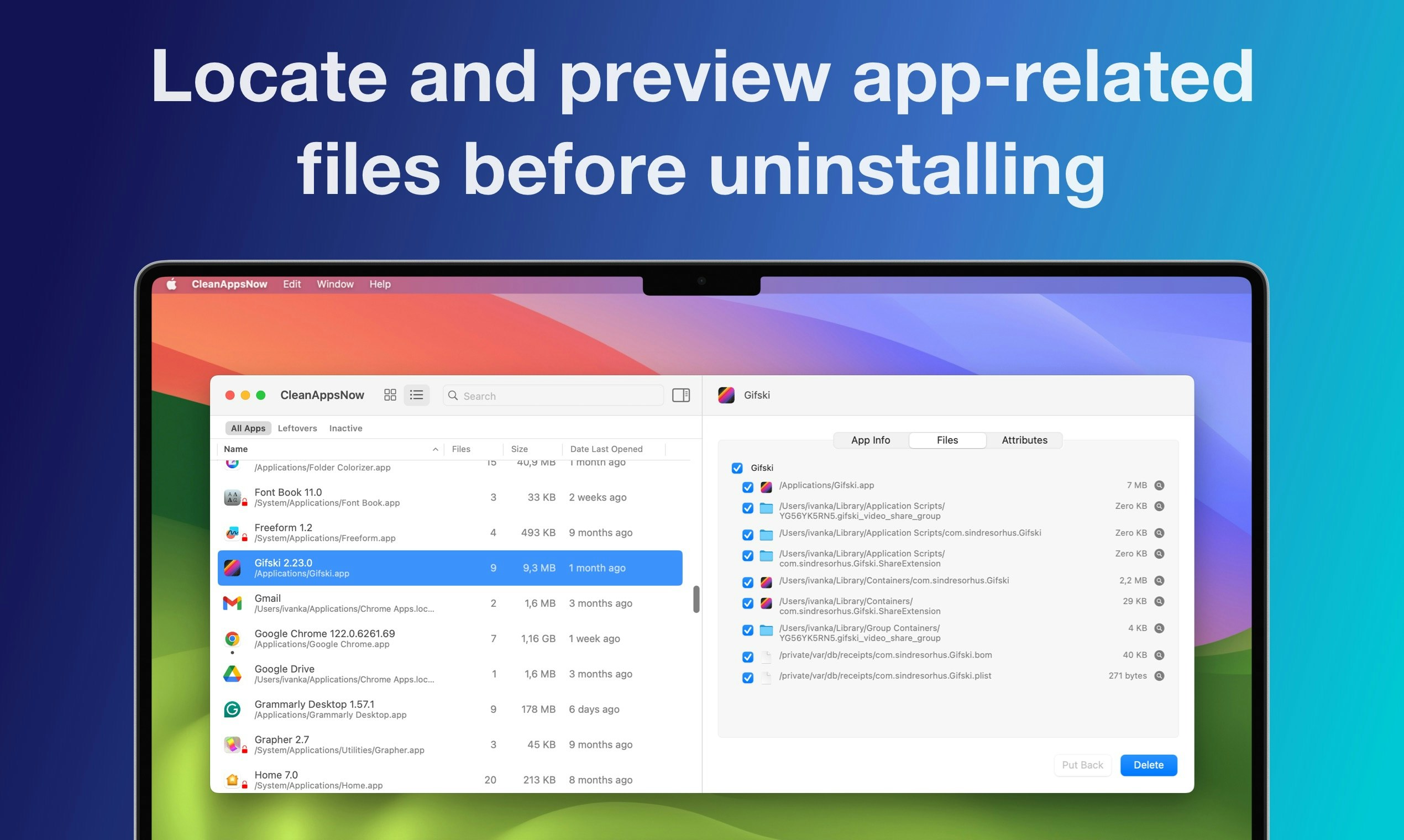Reveal Gifski.plist receipt in Finder

point(1160,676)
